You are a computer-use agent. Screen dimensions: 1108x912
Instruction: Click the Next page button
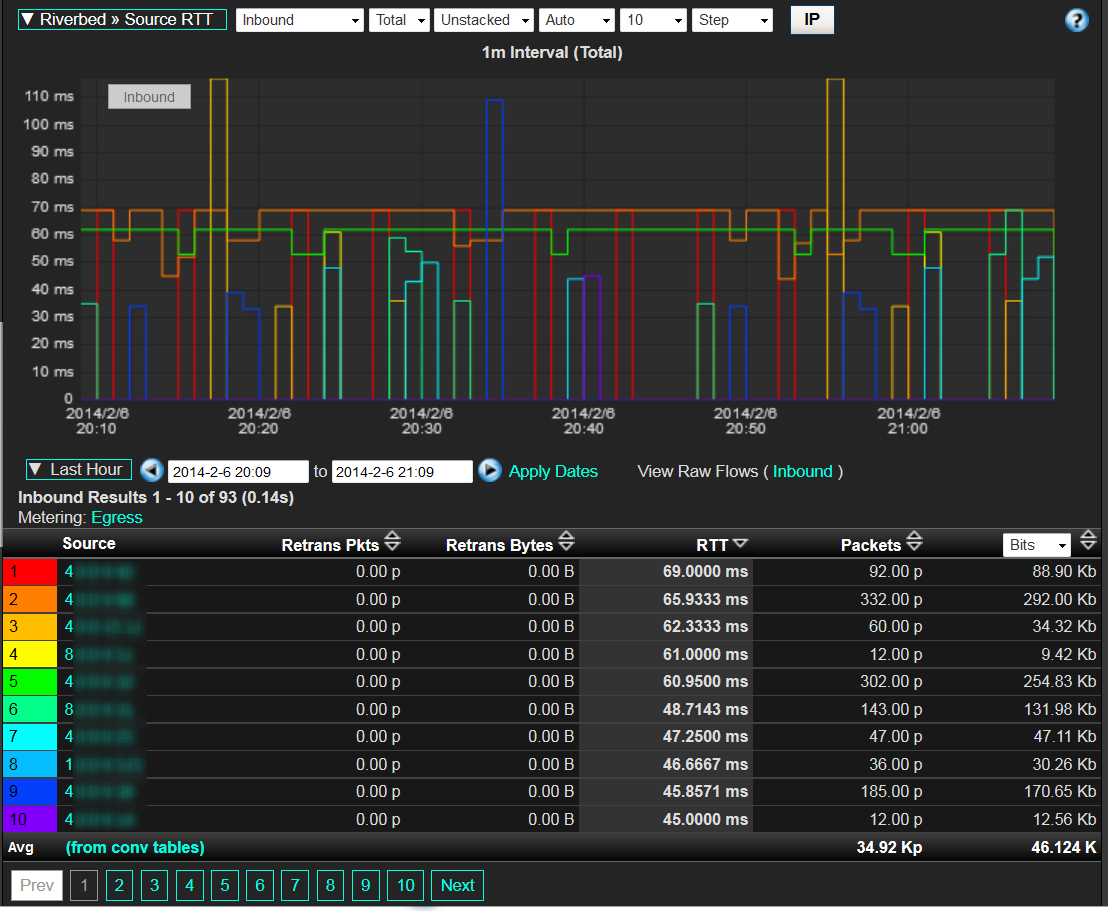(x=457, y=885)
